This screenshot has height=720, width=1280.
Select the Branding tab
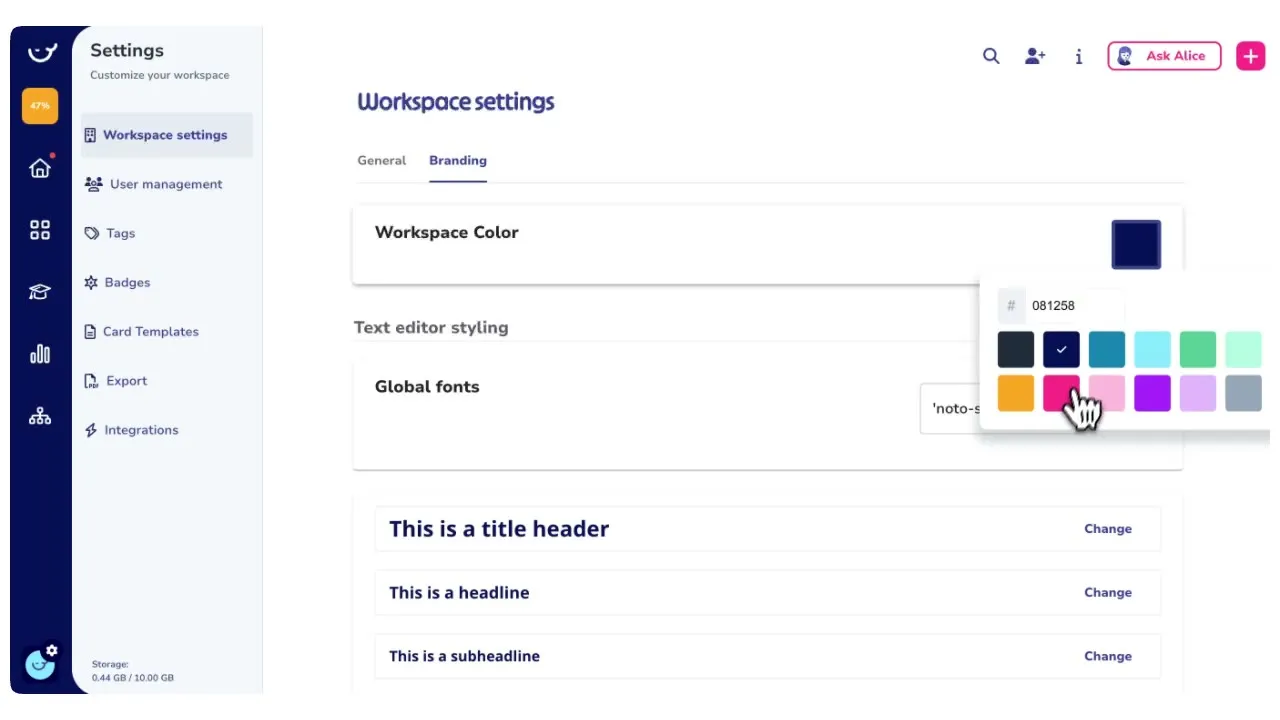458,160
